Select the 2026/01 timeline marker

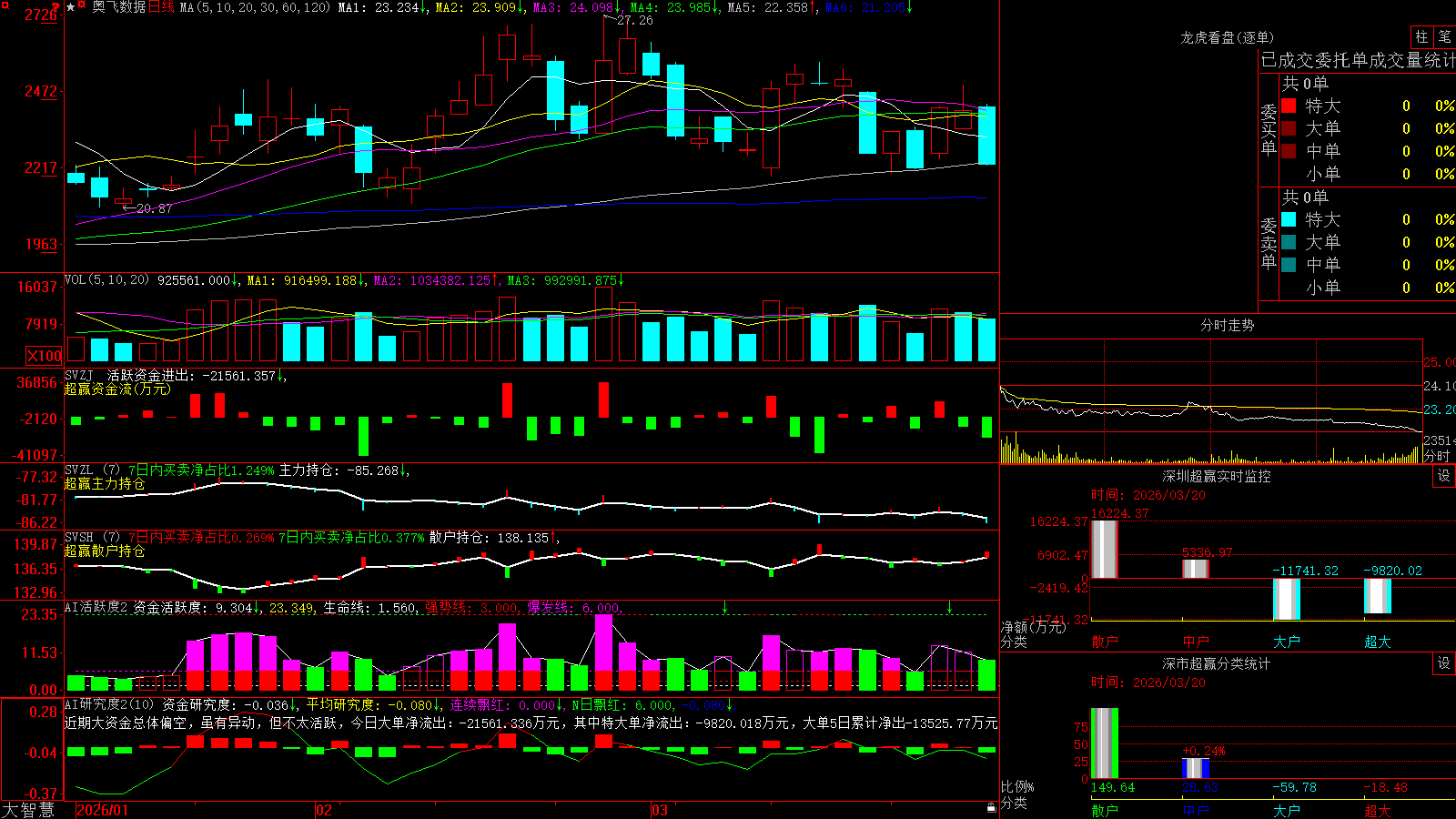(x=103, y=810)
